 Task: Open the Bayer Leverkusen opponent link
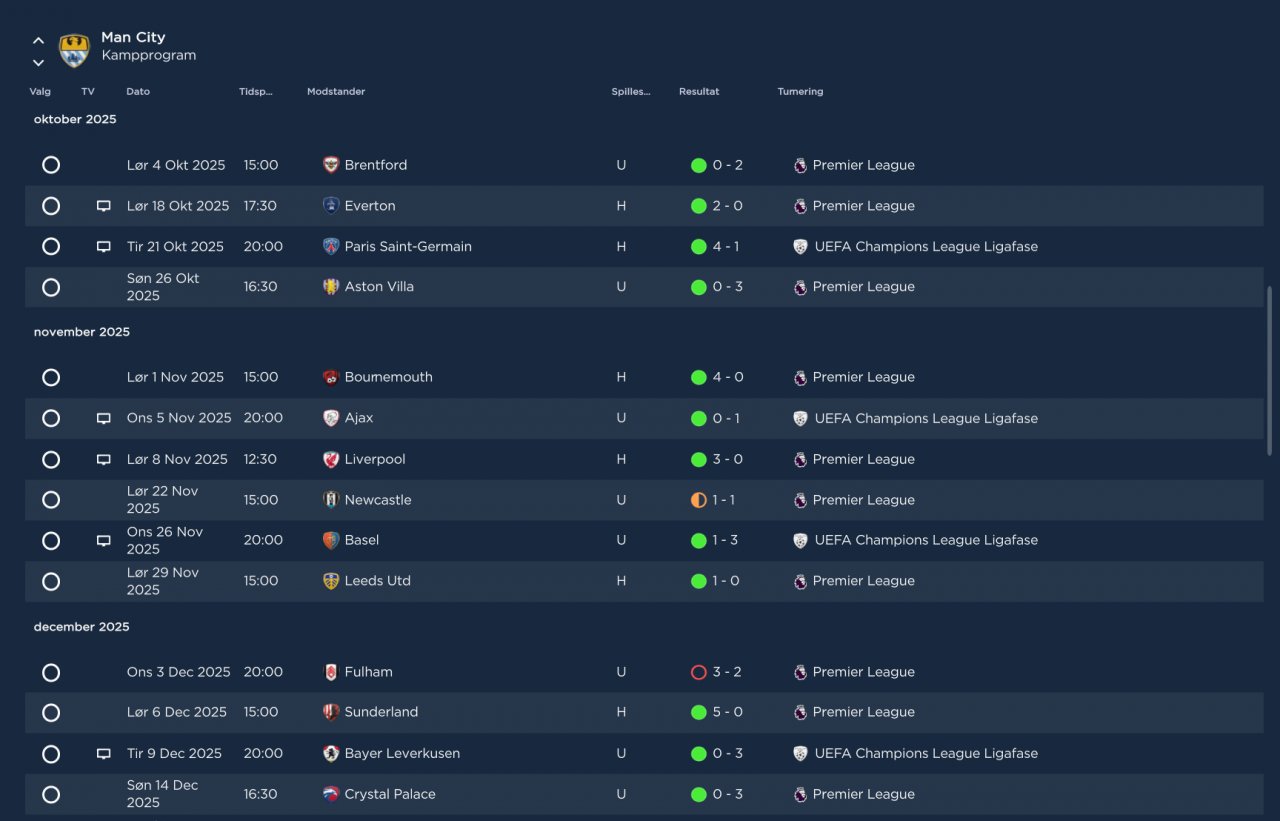point(402,753)
